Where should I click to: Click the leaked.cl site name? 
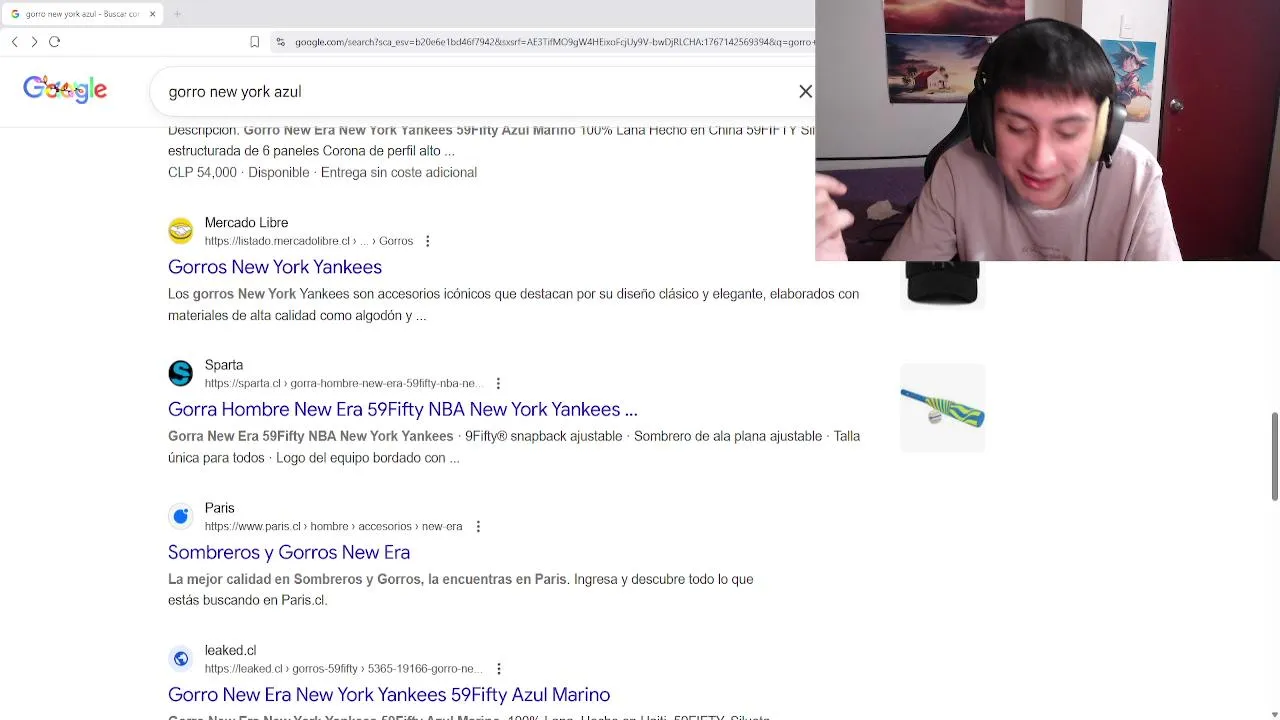[x=231, y=650]
